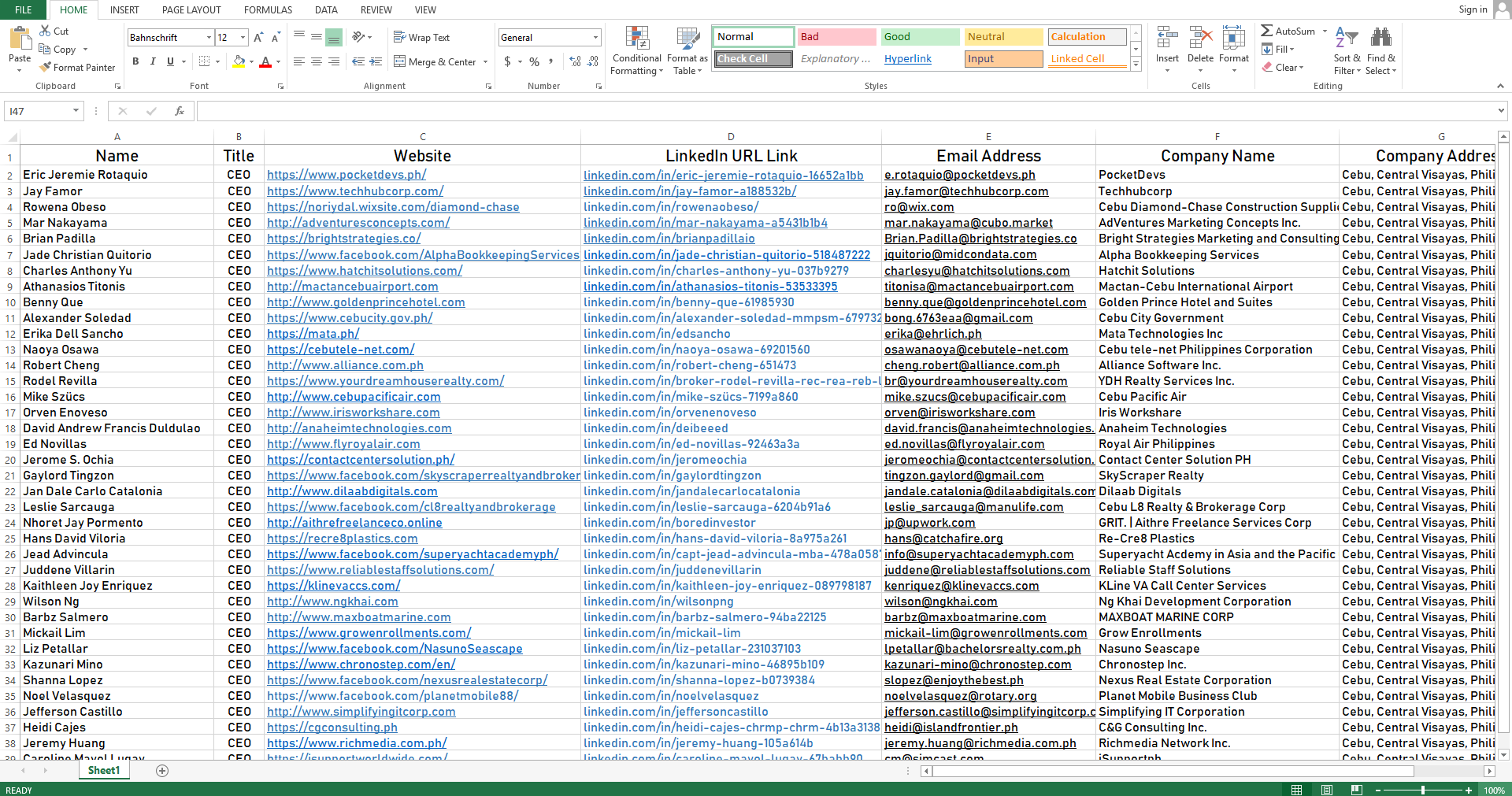Viewport: 1512px width, 796px height.
Task: Expand the formula bar
Action: tap(1501, 111)
